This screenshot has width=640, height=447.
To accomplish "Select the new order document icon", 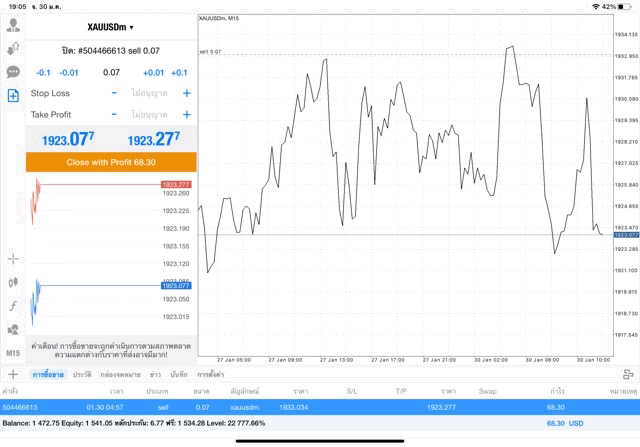I will [x=13, y=96].
